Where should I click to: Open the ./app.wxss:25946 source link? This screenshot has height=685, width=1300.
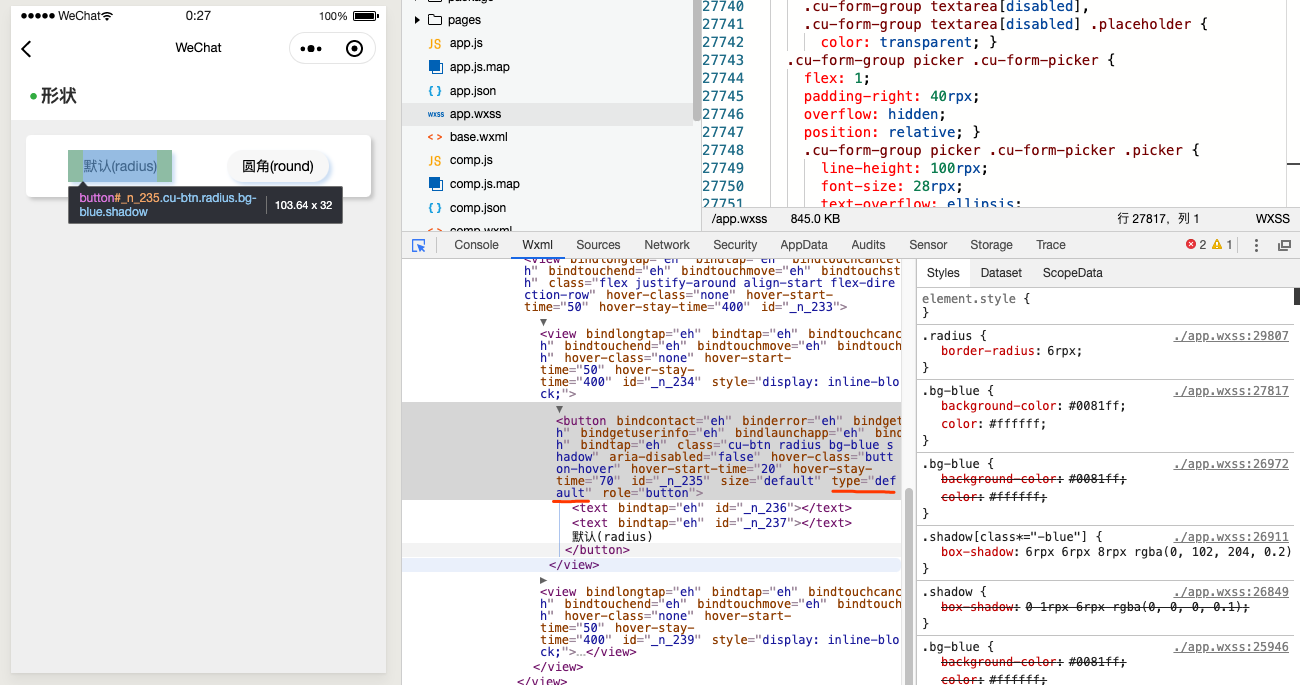point(1231,647)
